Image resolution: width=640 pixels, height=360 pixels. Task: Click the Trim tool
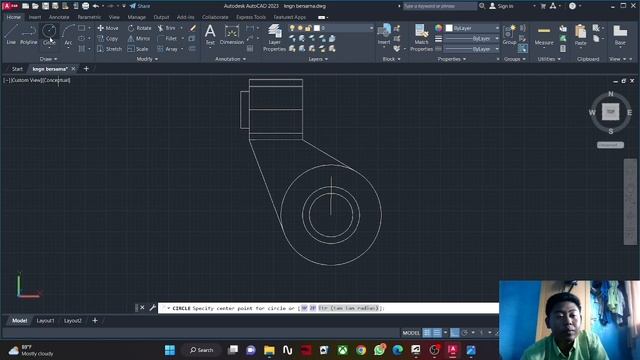pyautogui.click(x=167, y=28)
